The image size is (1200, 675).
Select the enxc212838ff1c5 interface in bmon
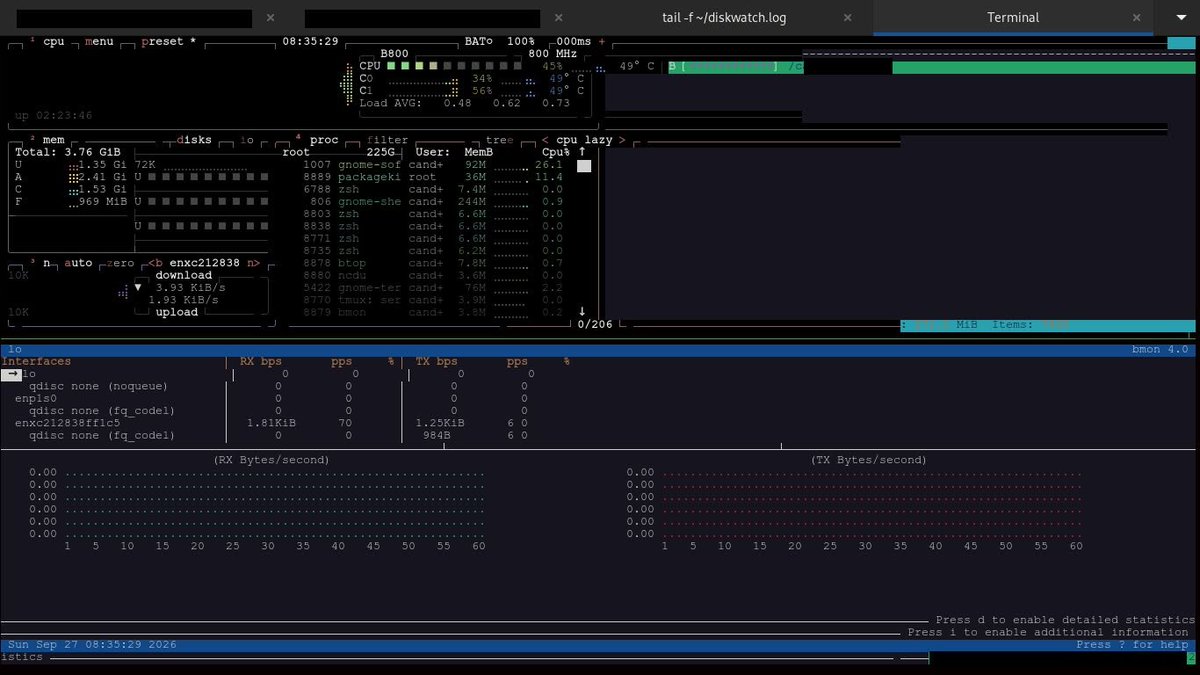(67, 423)
